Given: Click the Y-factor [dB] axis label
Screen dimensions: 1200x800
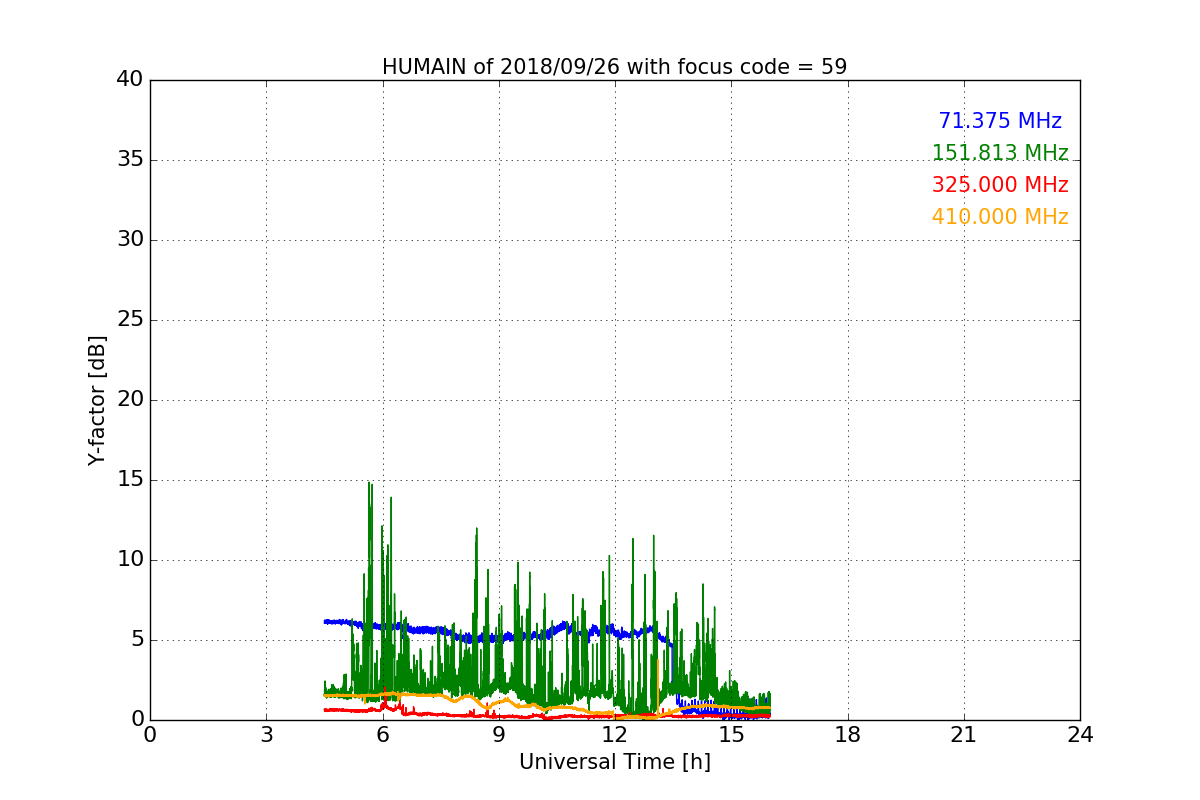Looking at the screenshot, I should pyautogui.click(x=97, y=400).
